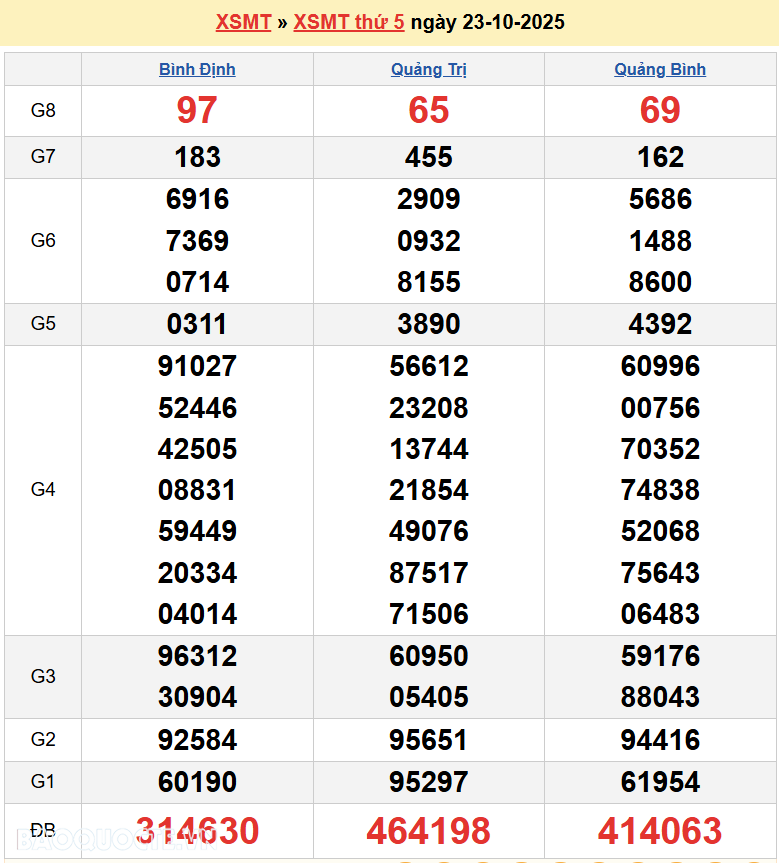The image size is (779, 863).
Task: Open the Bình Định province link
Action: tap(197, 69)
